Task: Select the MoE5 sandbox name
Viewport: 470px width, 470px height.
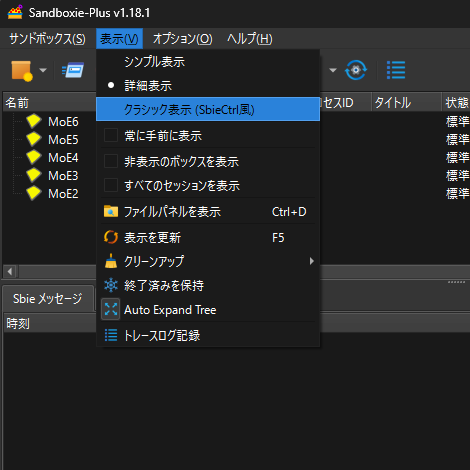Action: [x=63, y=140]
